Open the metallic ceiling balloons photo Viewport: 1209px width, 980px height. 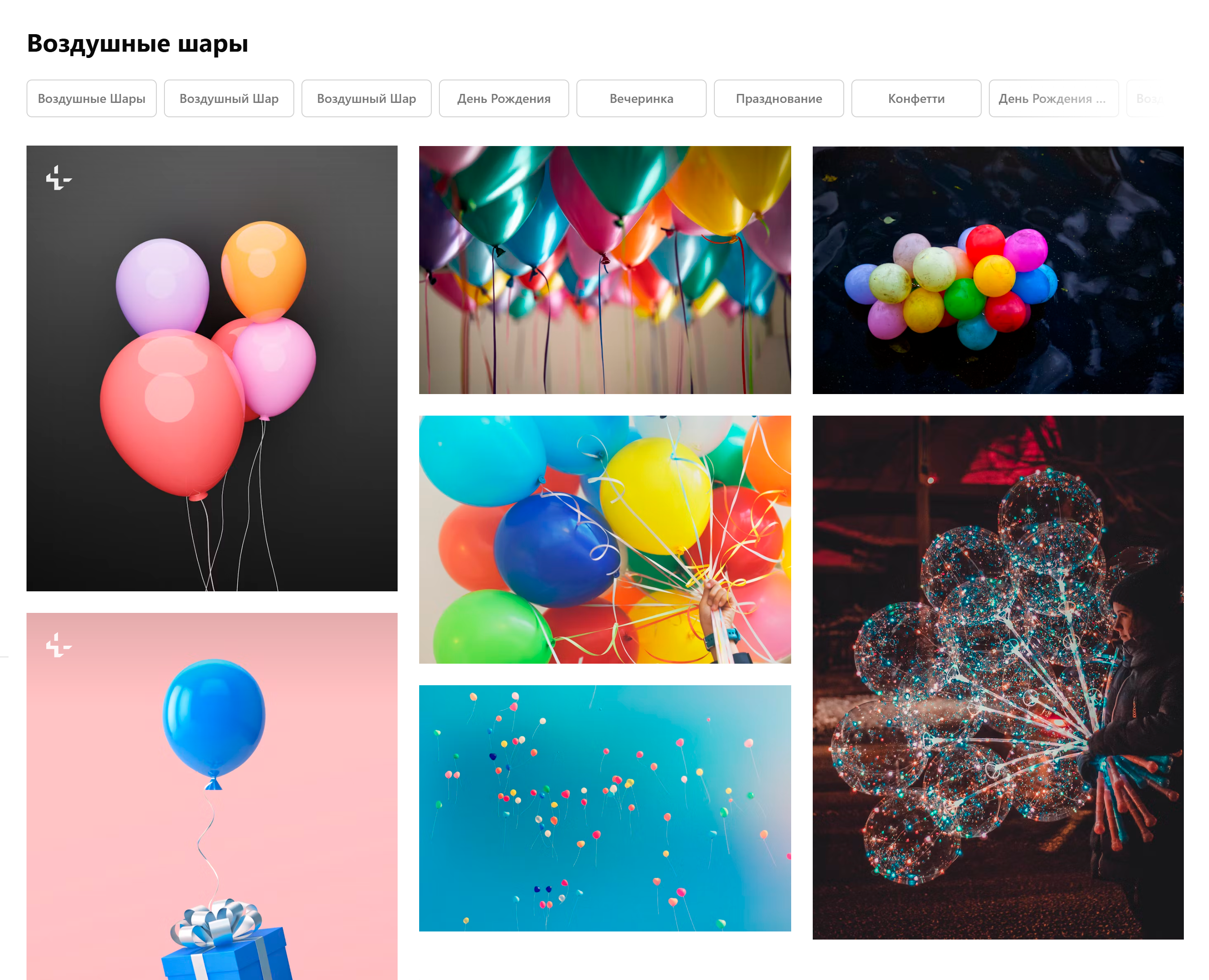coord(605,270)
